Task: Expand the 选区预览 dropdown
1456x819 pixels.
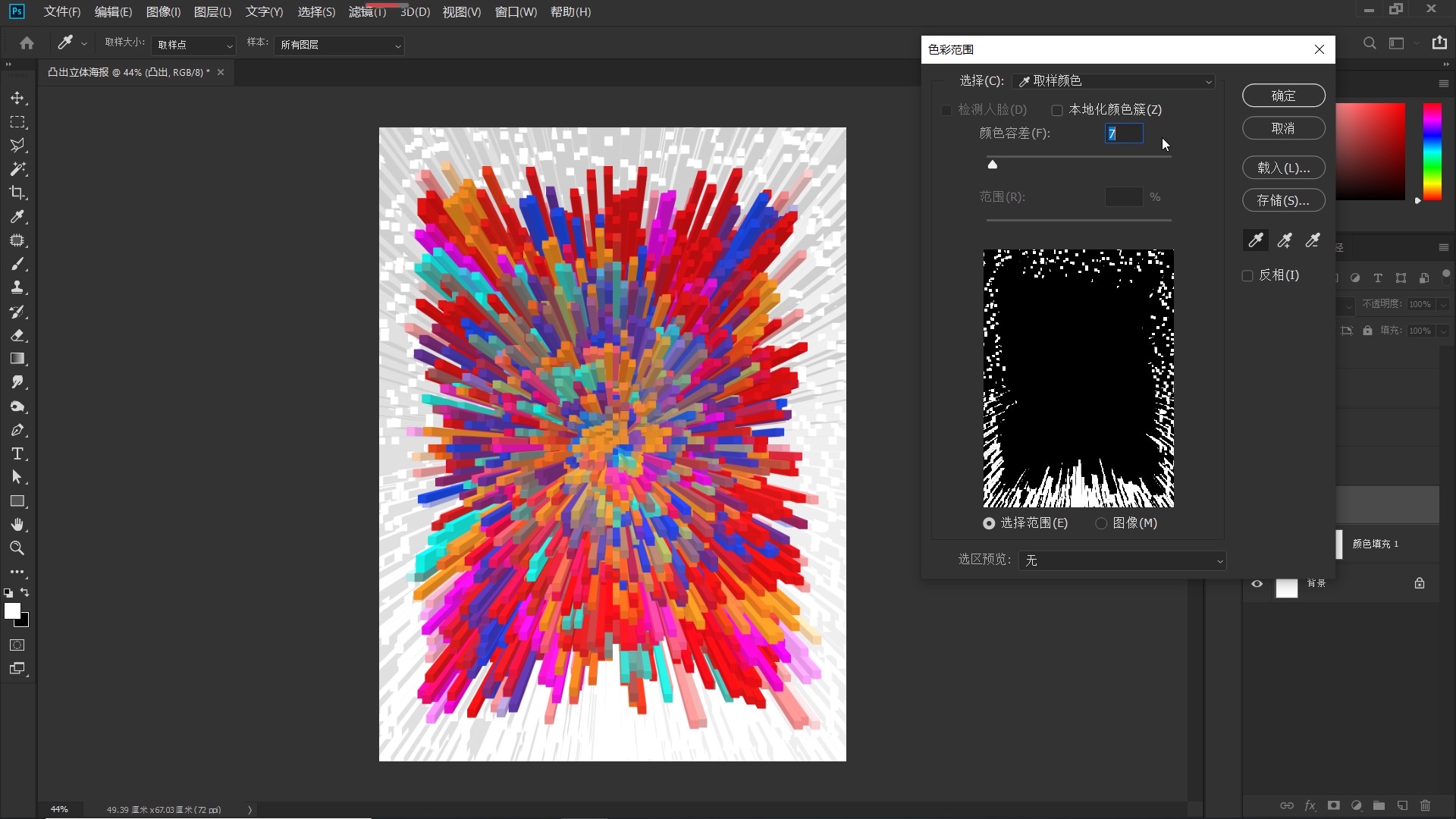Action: coord(1122,560)
